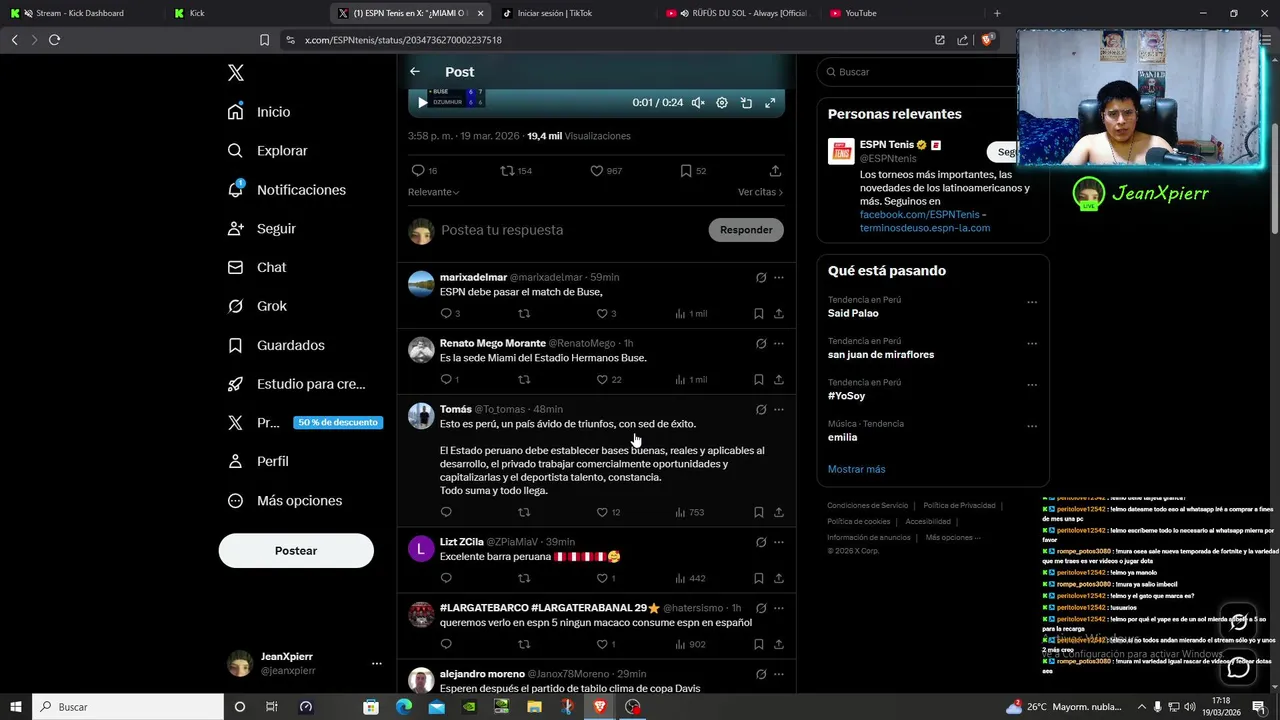Screen dimensions: 1280x720
Task: Mute the video volume icon
Action: click(698, 102)
